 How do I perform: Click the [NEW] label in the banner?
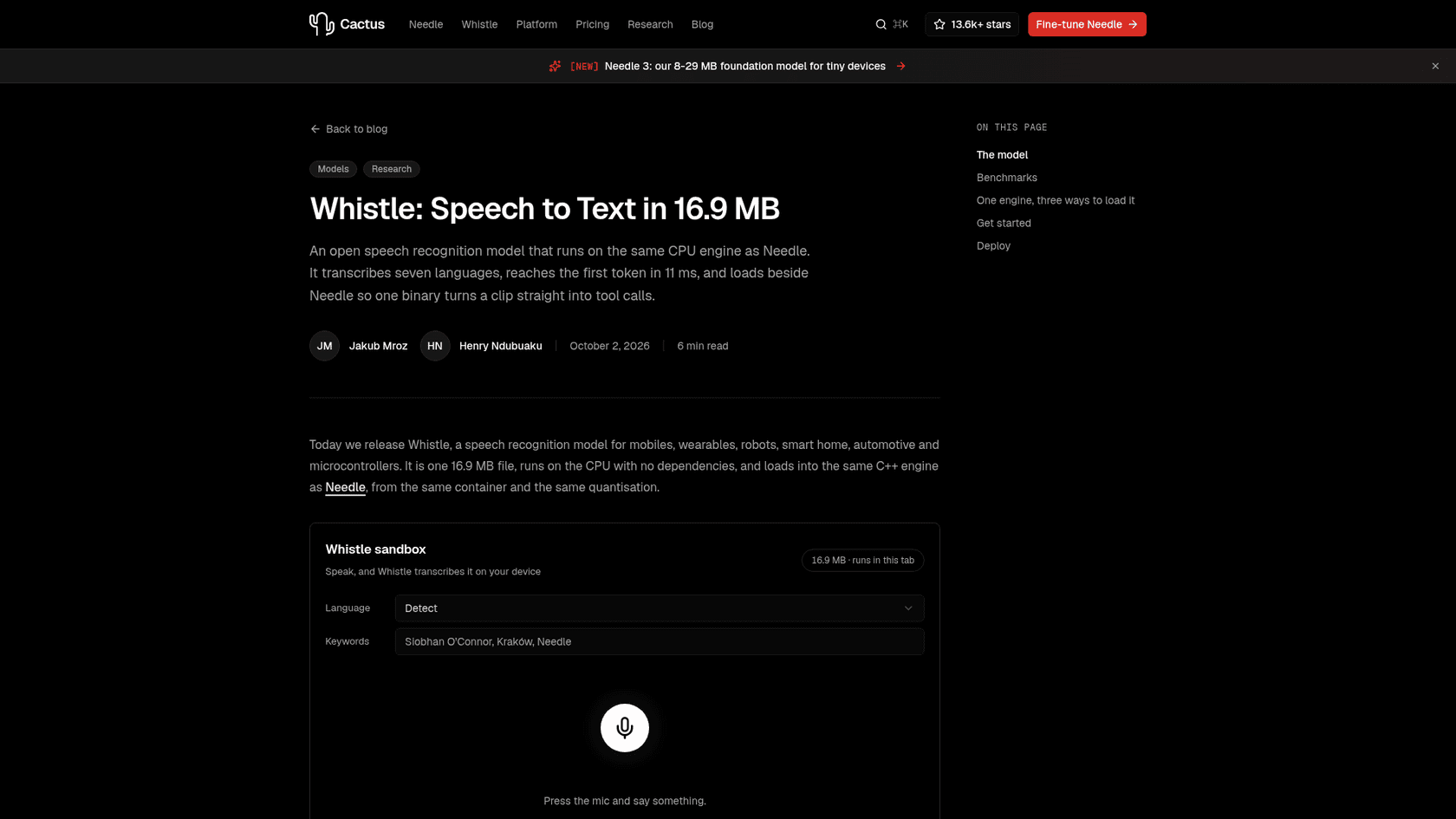(584, 66)
